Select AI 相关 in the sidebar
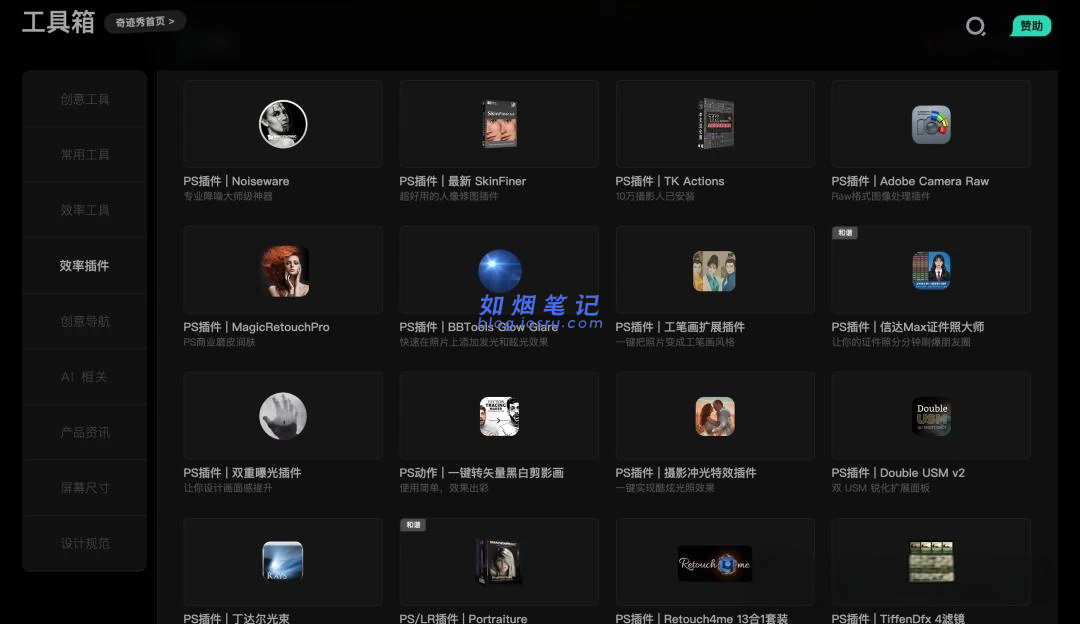 (85, 377)
